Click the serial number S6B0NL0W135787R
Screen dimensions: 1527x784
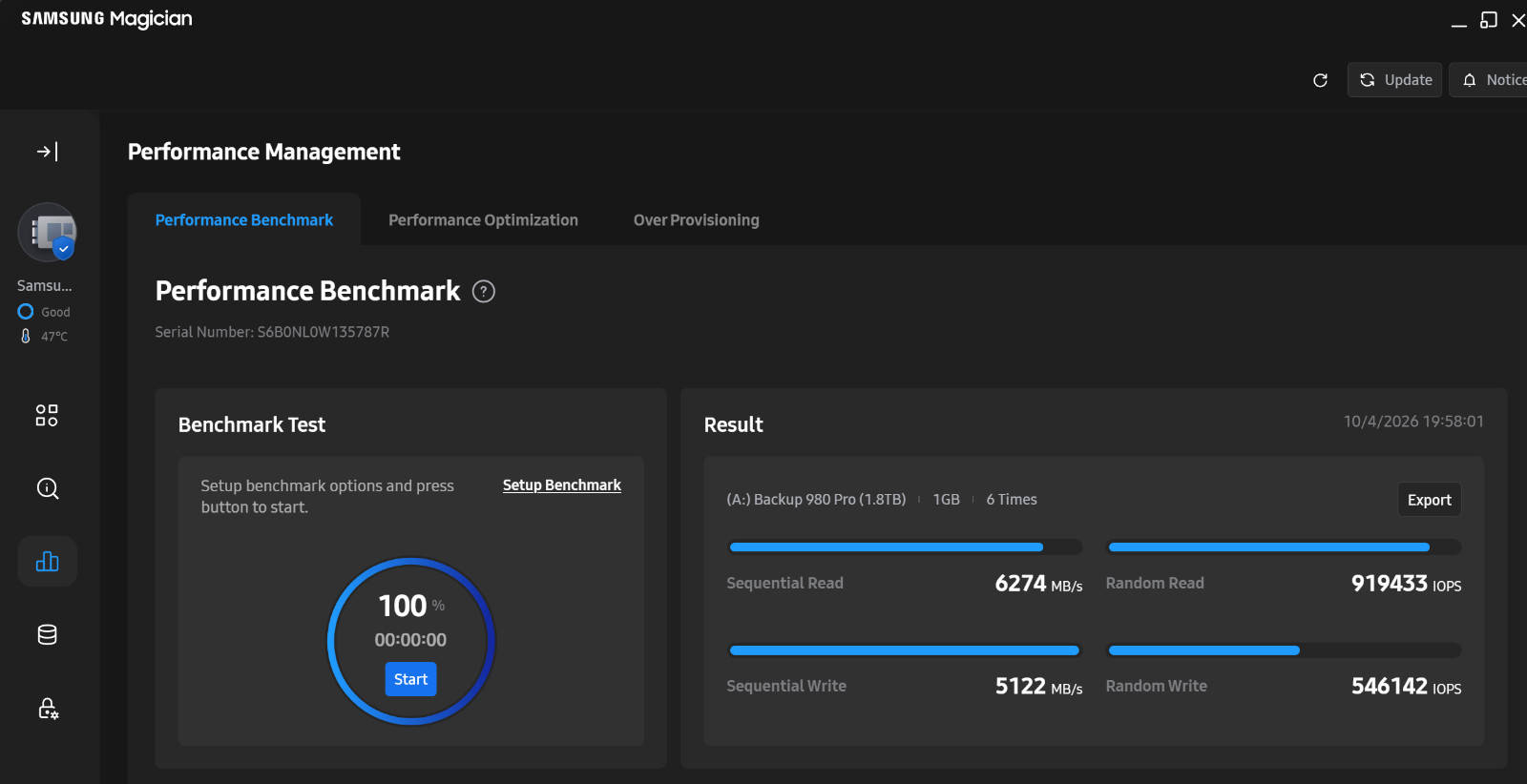tap(324, 332)
